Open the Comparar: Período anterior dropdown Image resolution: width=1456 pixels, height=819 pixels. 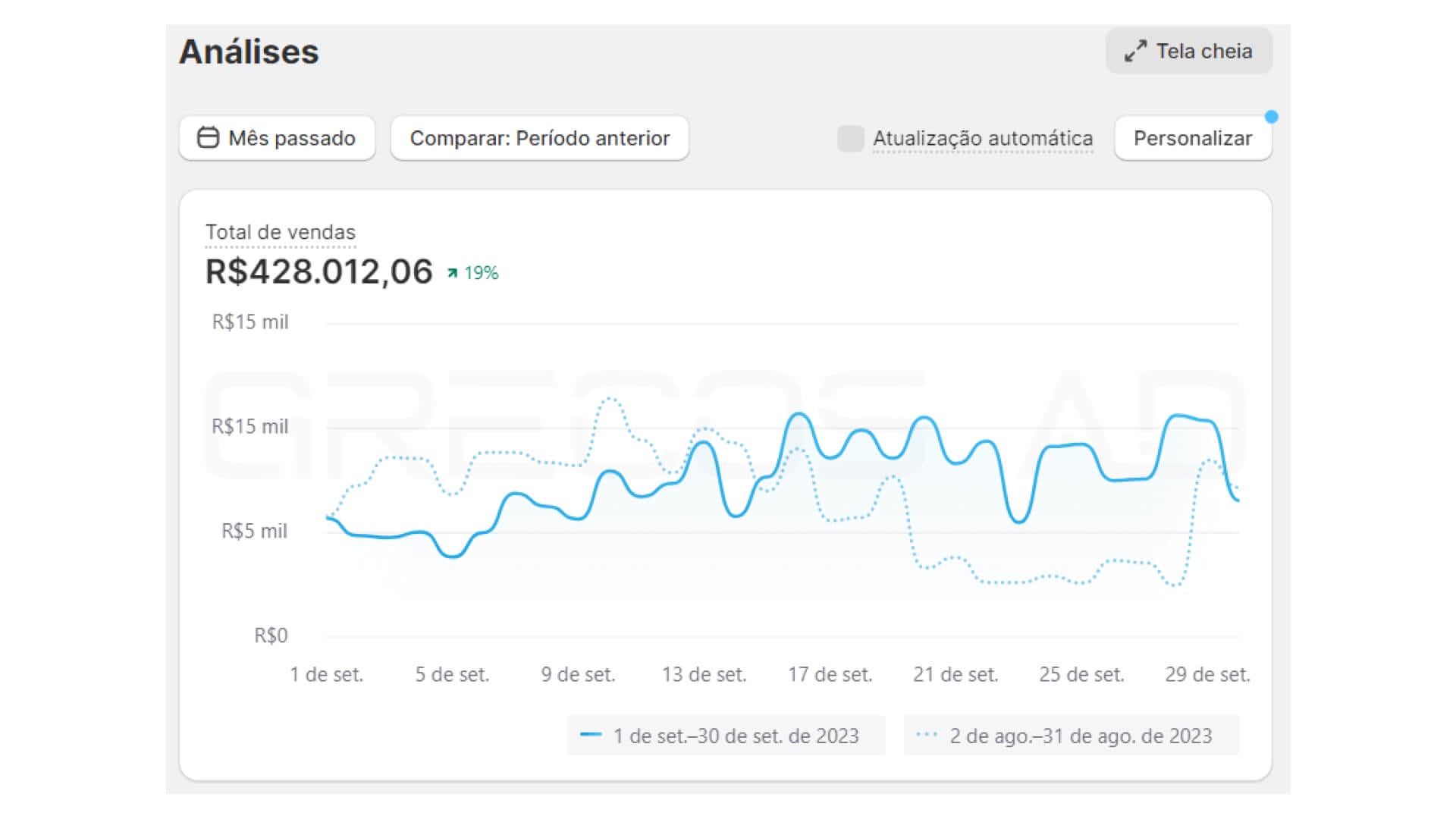tap(540, 138)
